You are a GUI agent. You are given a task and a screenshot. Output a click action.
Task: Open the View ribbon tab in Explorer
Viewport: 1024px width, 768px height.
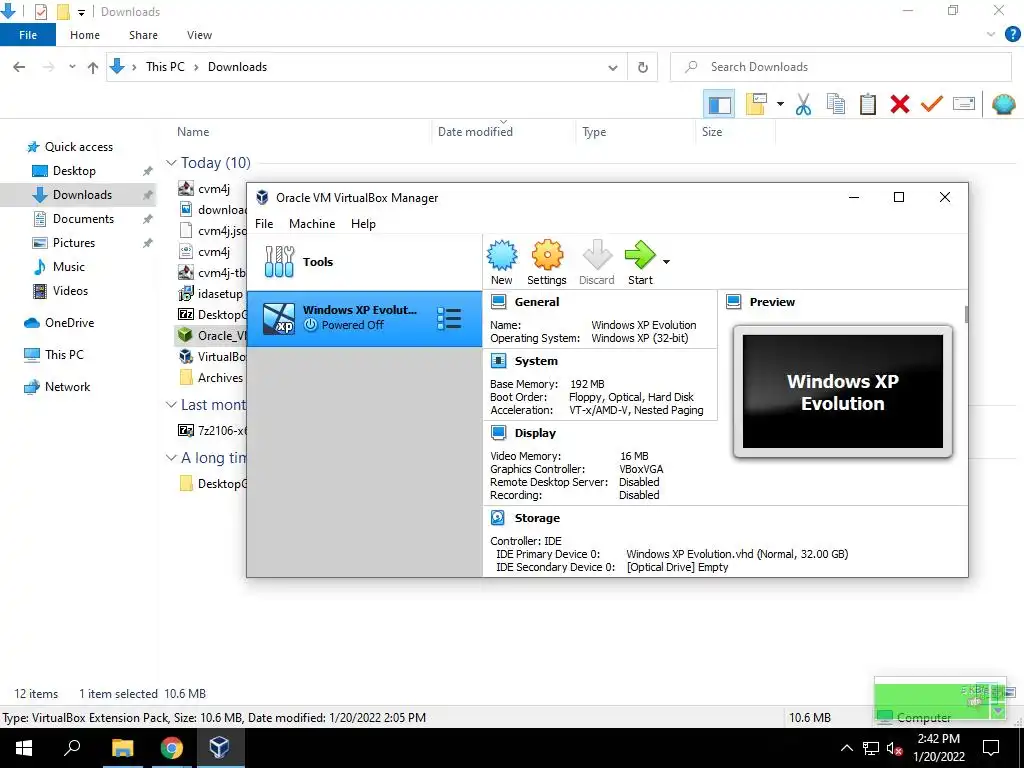(x=199, y=35)
